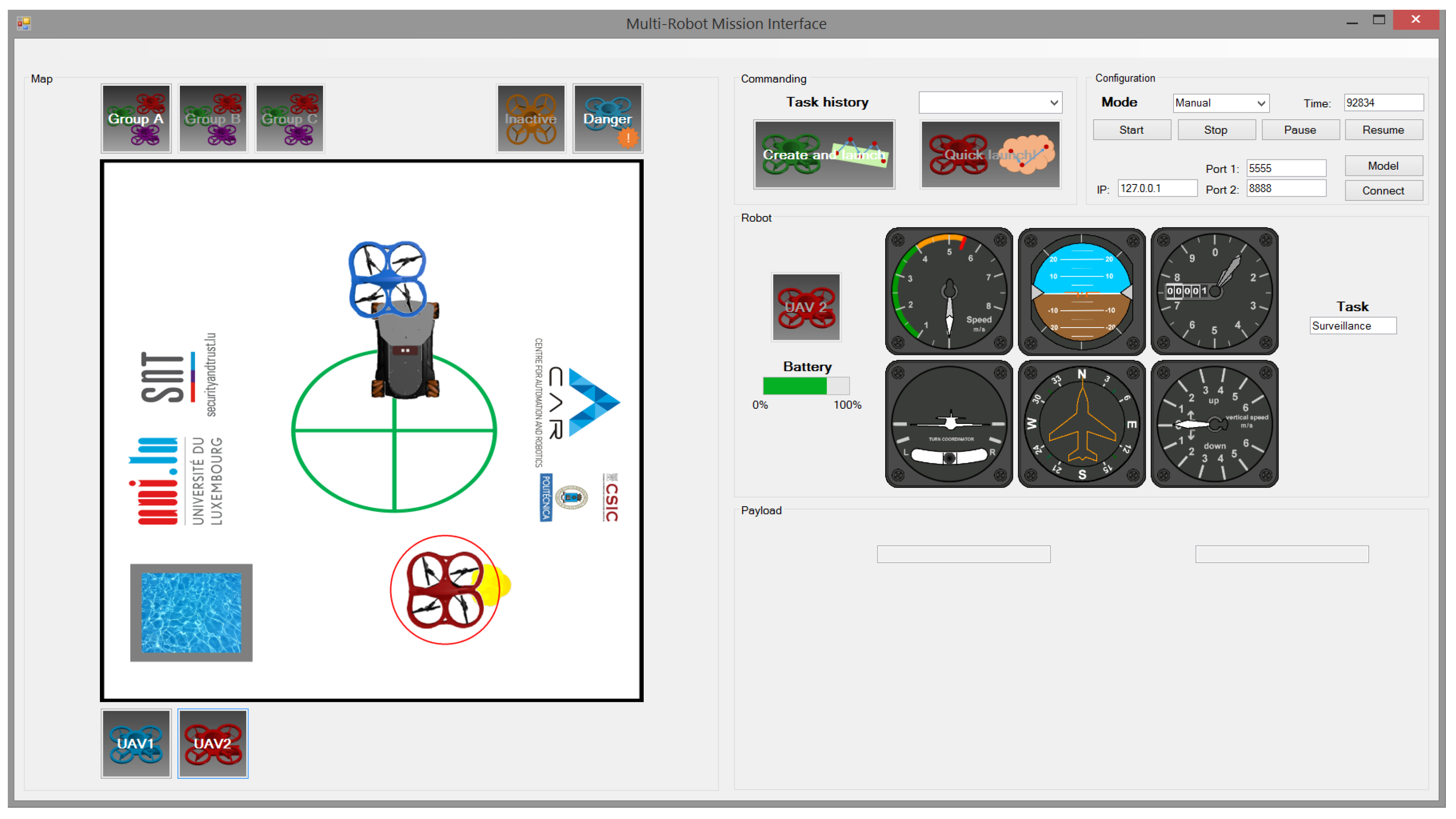The image size is (1456, 819).
Task: Click the Quick launch icon
Action: (990, 154)
